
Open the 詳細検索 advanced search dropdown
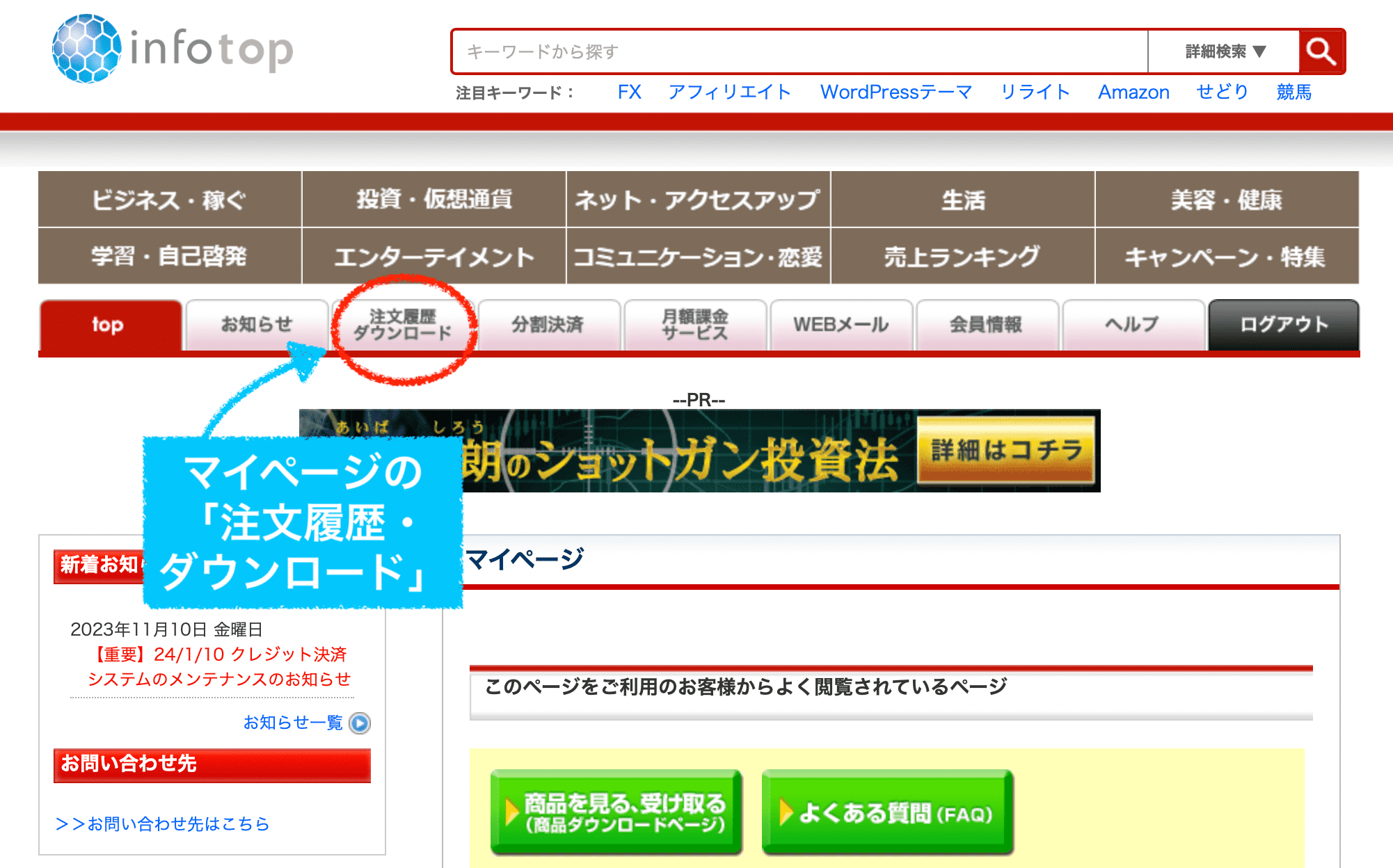pos(1221,51)
